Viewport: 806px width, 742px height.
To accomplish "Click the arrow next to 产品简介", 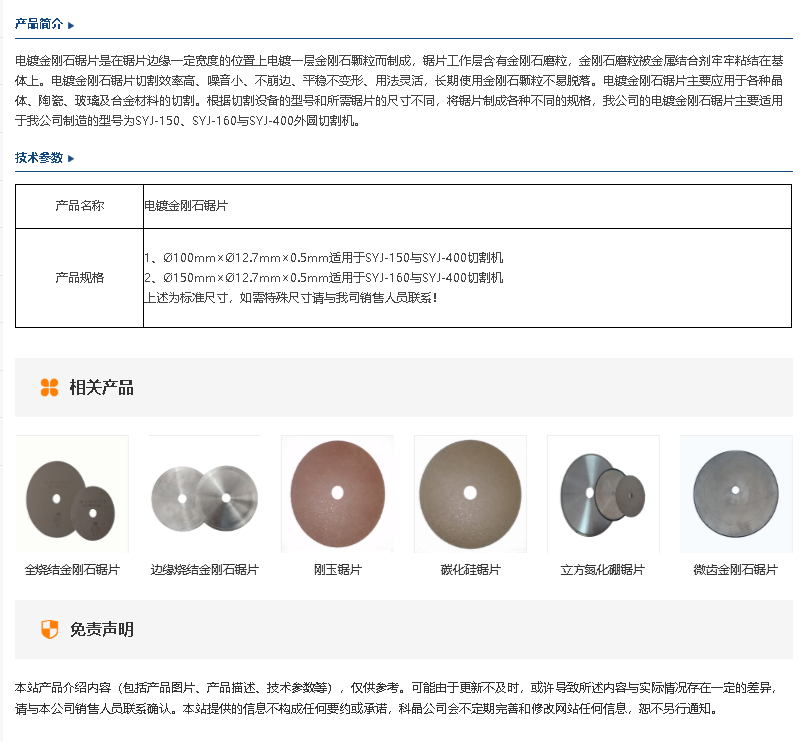I will click(71, 25).
